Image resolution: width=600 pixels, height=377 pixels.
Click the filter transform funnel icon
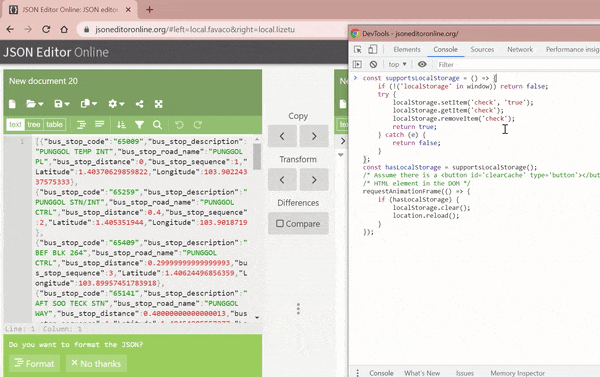click(x=139, y=124)
